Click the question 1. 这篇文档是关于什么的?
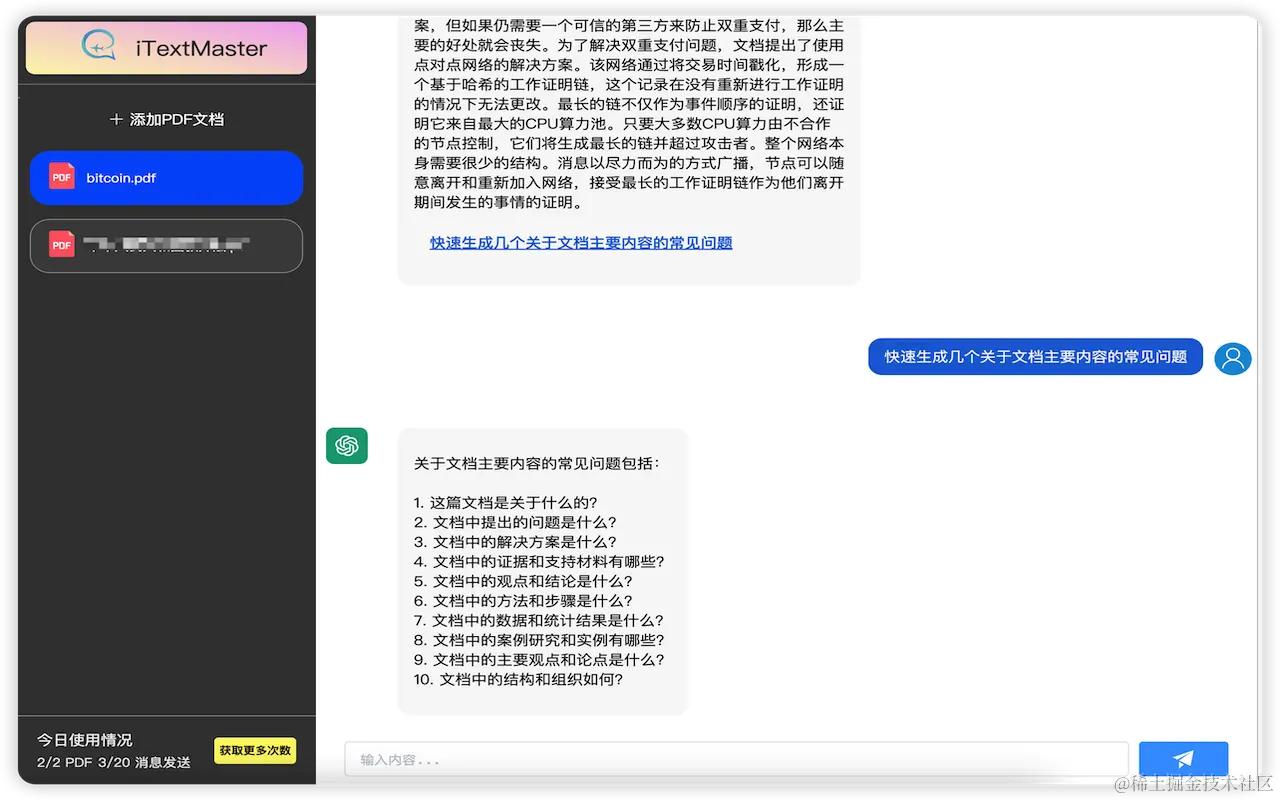The height and width of the screenshot is (800, 1280). [505, 503]
